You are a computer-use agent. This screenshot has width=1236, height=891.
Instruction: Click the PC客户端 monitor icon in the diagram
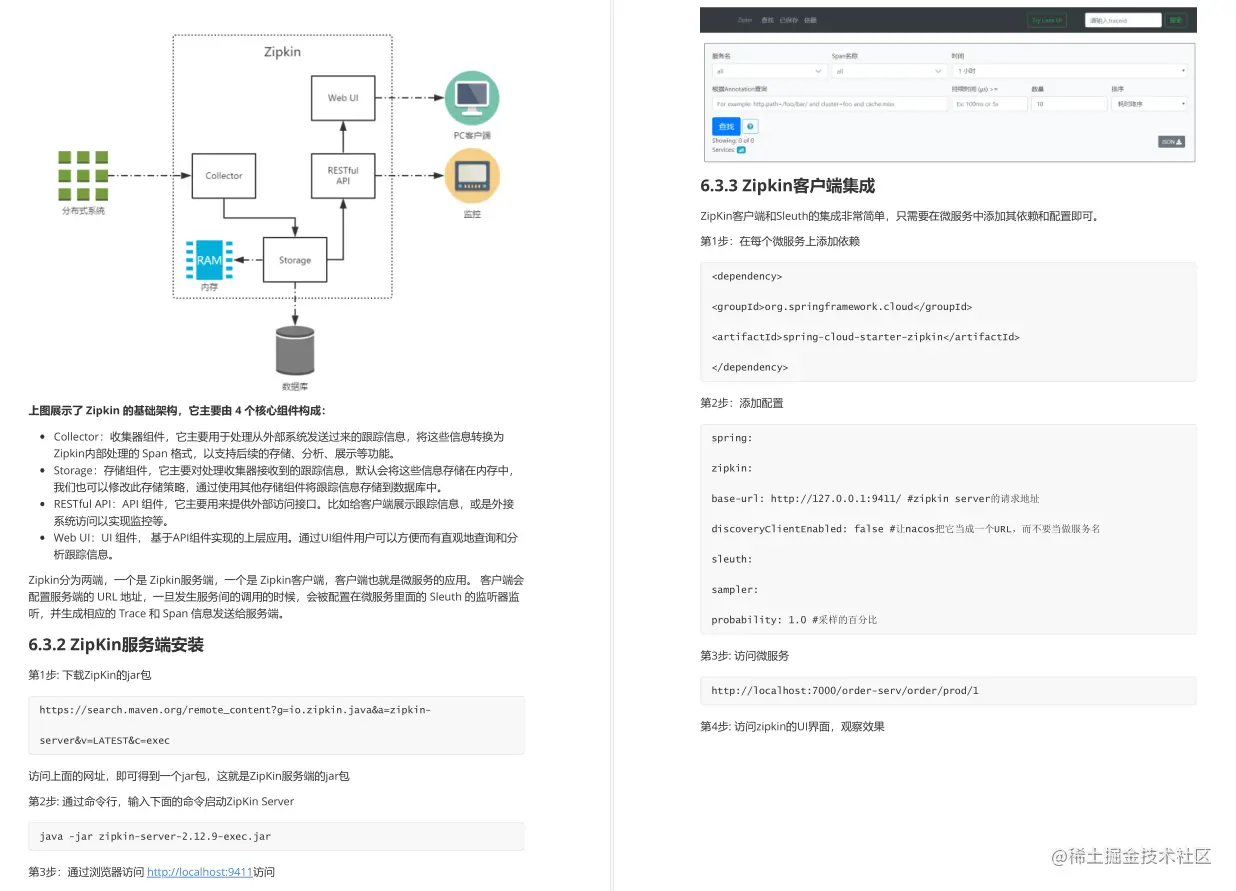(472, 97)
